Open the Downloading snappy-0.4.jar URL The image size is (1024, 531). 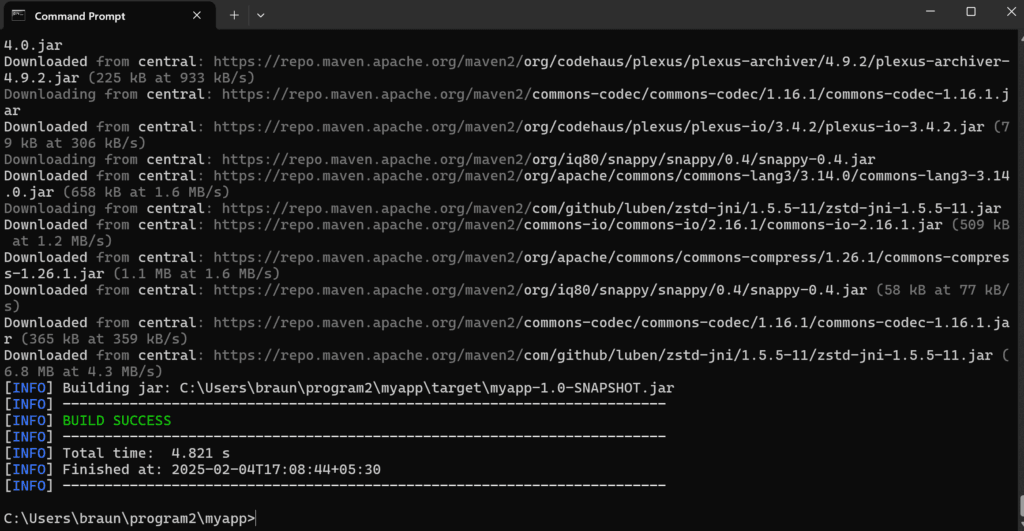pyautogui.click(x=548, y=159)
